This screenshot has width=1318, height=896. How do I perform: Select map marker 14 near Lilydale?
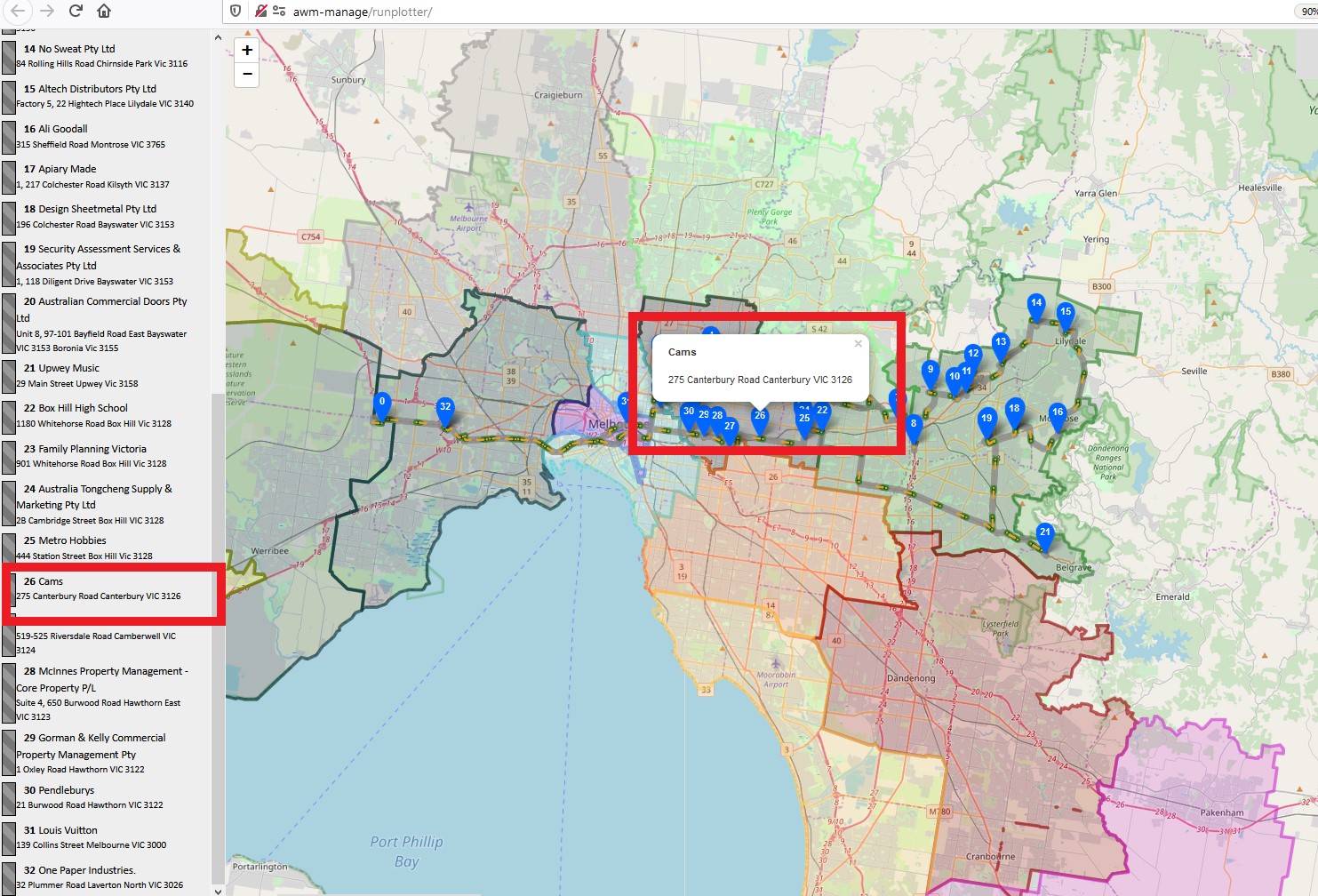click(x=1036, y=308)
